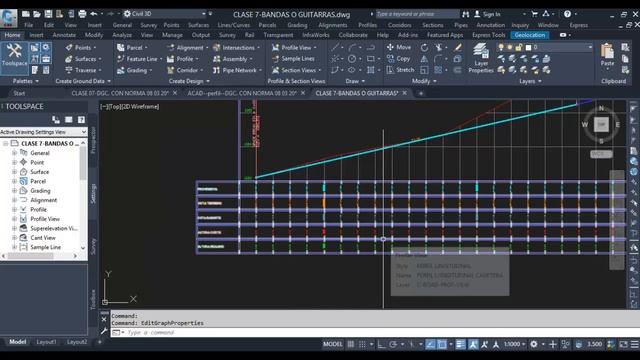Click the layer color swatch
The width and height of the screenshot is (640, 360).
pos(528,47)
